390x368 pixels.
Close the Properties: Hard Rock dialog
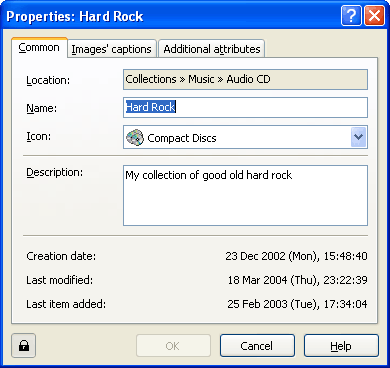[x=374, y=16]
